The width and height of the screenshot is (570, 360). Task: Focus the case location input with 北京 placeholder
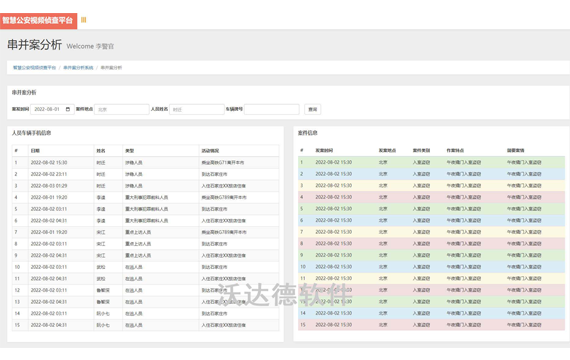(122, 109)
